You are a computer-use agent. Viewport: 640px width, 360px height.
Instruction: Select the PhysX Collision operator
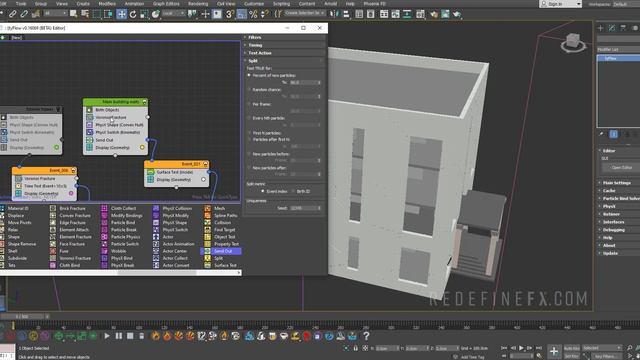click(x=177, y=208)
